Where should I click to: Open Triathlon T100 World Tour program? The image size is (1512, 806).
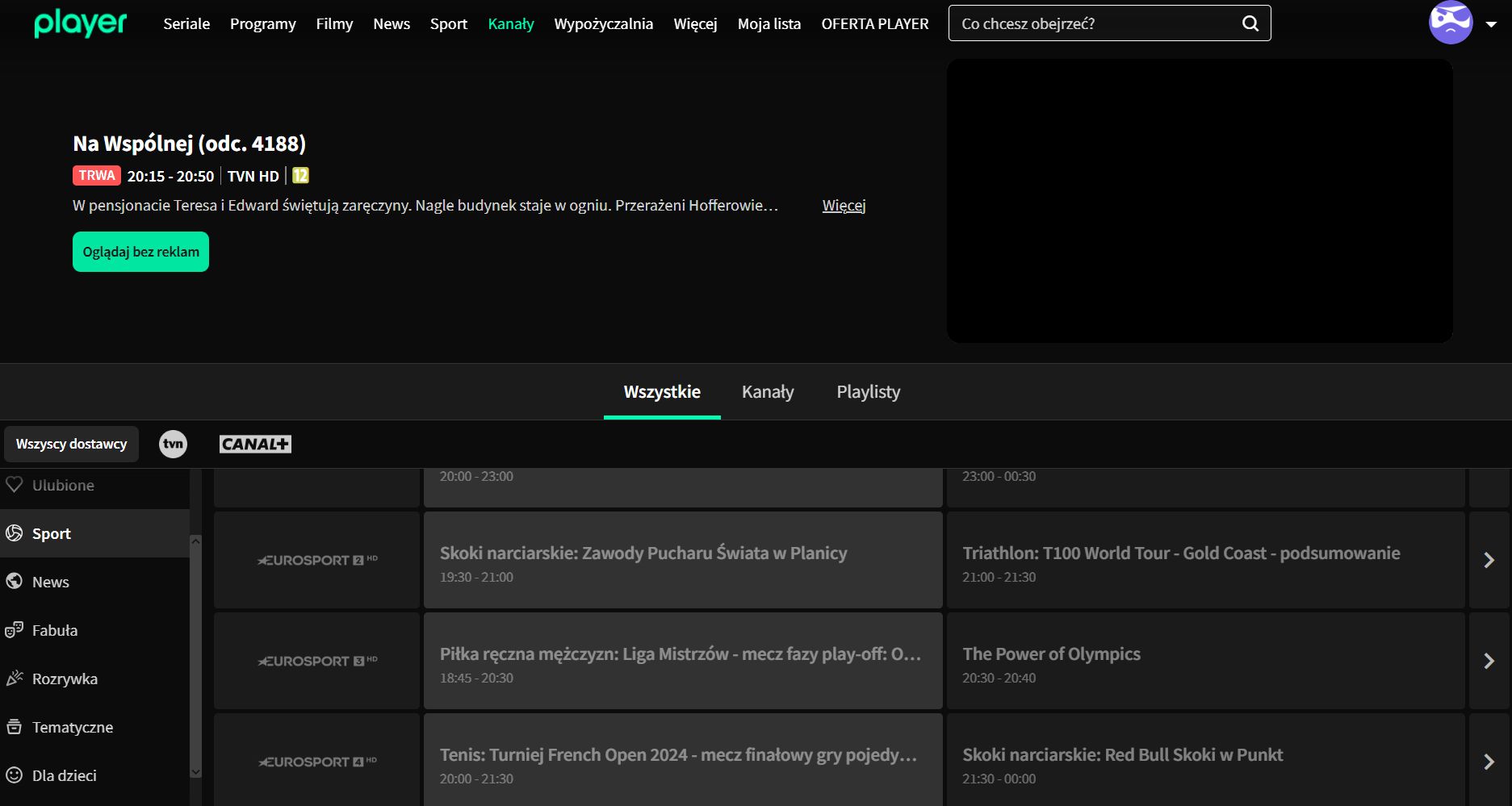[1205, 560]
